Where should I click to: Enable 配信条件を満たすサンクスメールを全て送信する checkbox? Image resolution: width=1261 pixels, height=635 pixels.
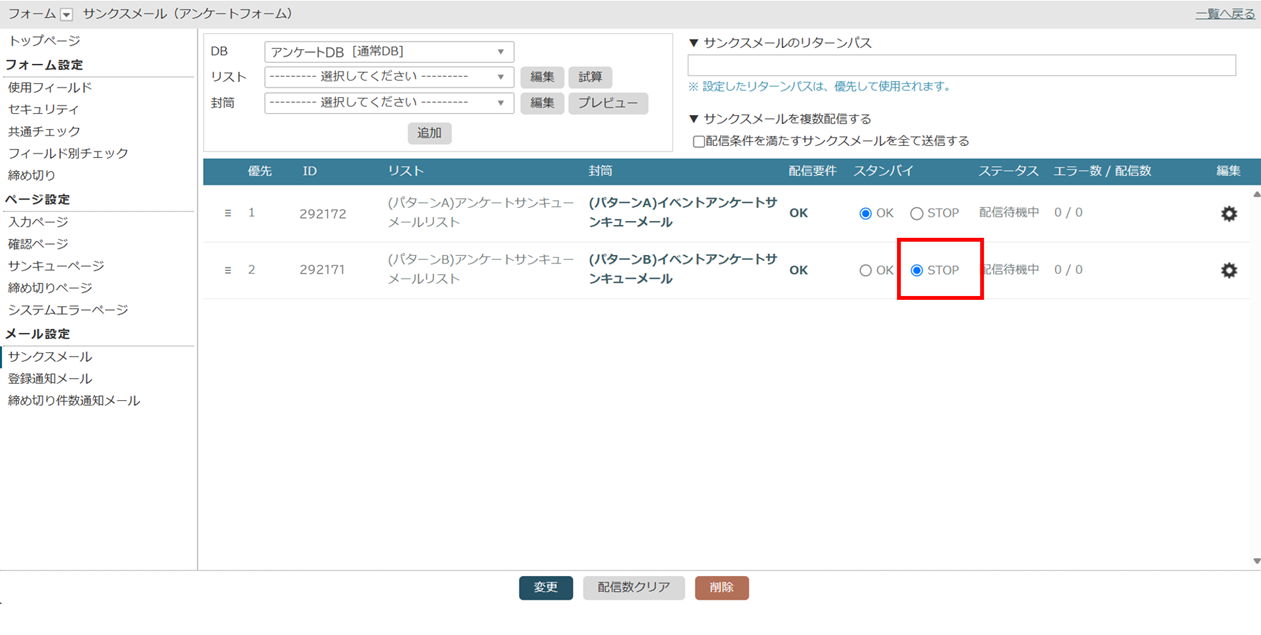pyautogui.click(x=699, y=141)
